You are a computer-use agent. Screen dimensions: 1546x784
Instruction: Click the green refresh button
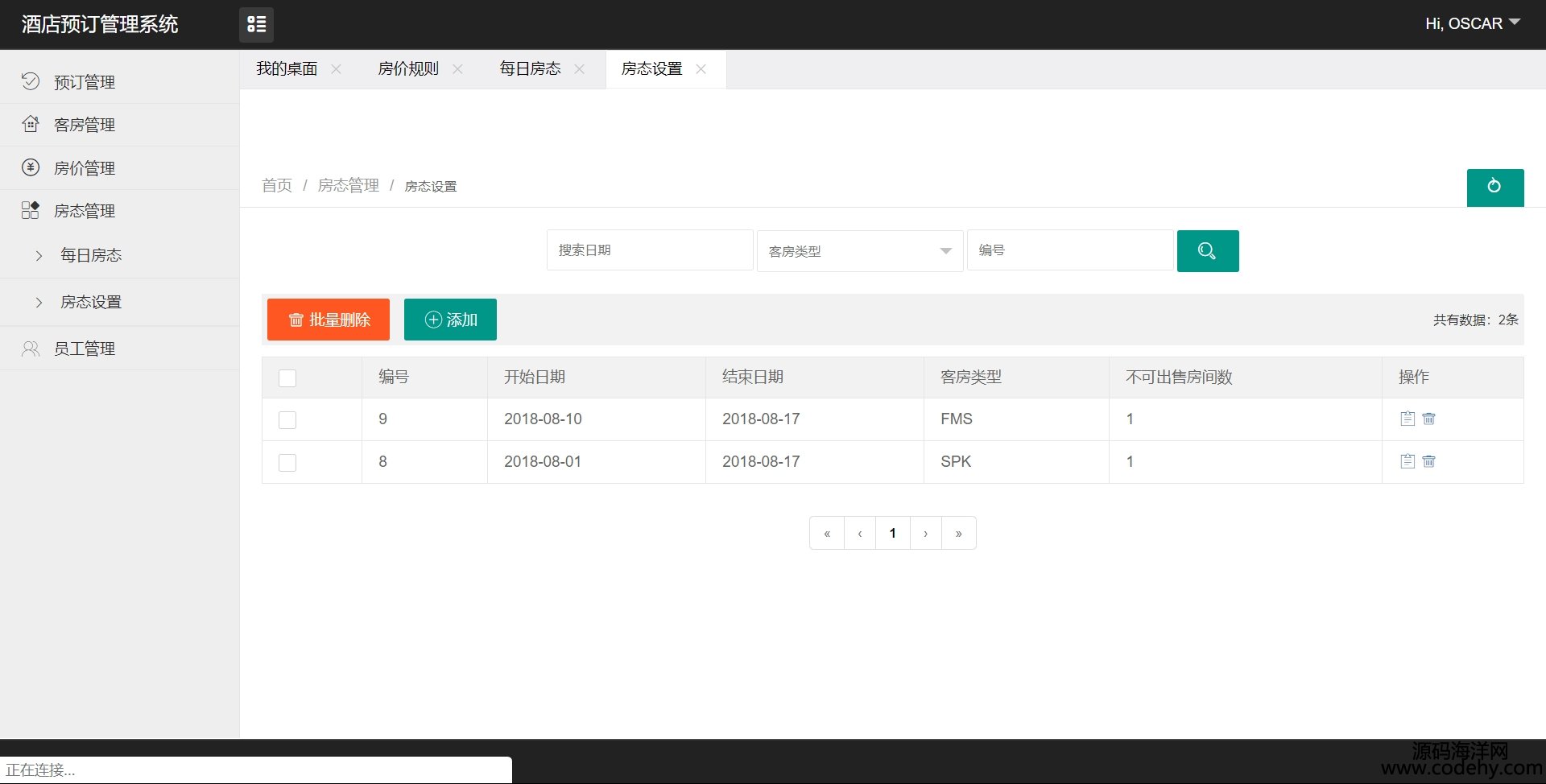pos(1495,188)
